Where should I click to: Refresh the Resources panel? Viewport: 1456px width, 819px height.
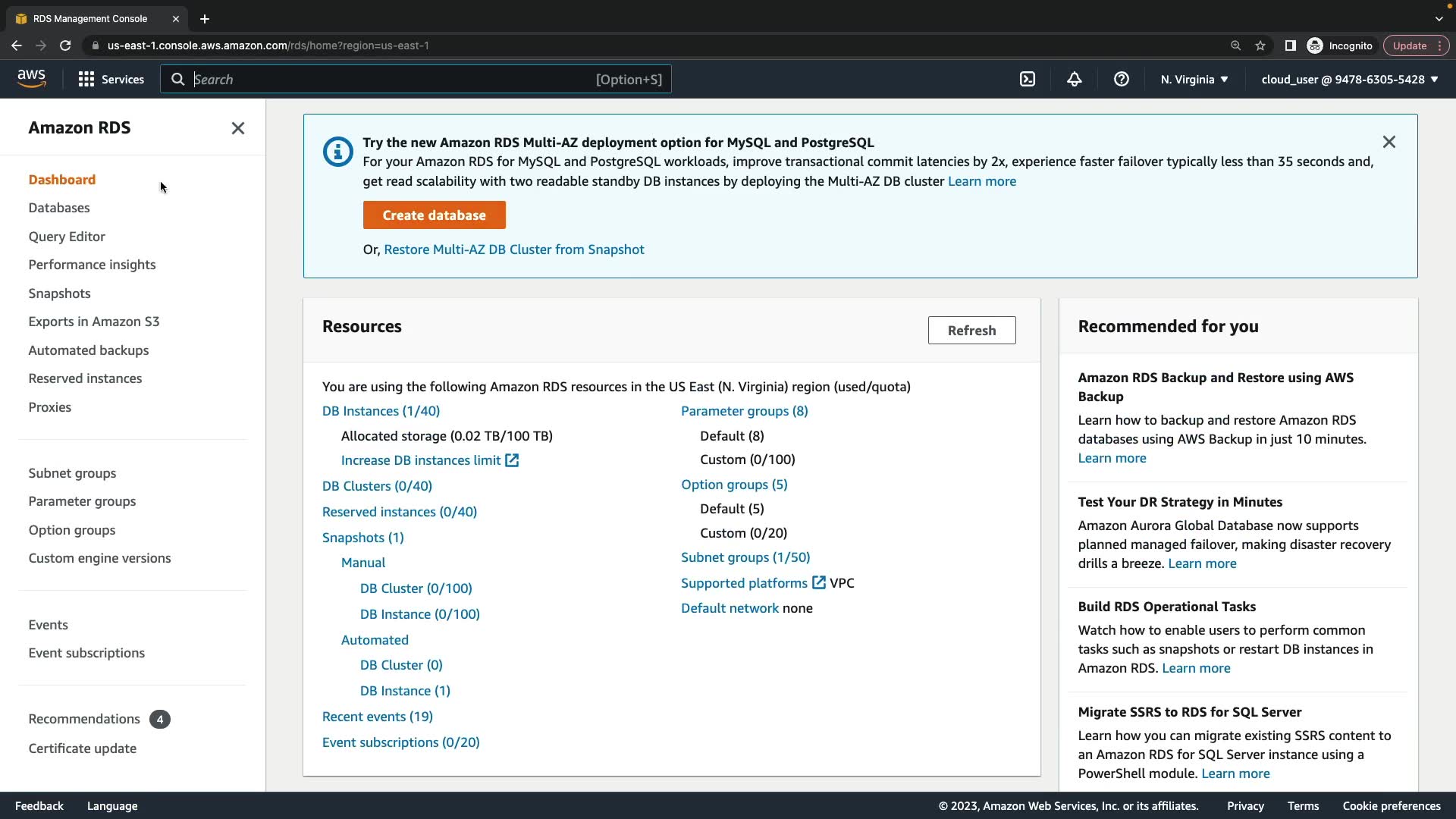click(971, 330)
